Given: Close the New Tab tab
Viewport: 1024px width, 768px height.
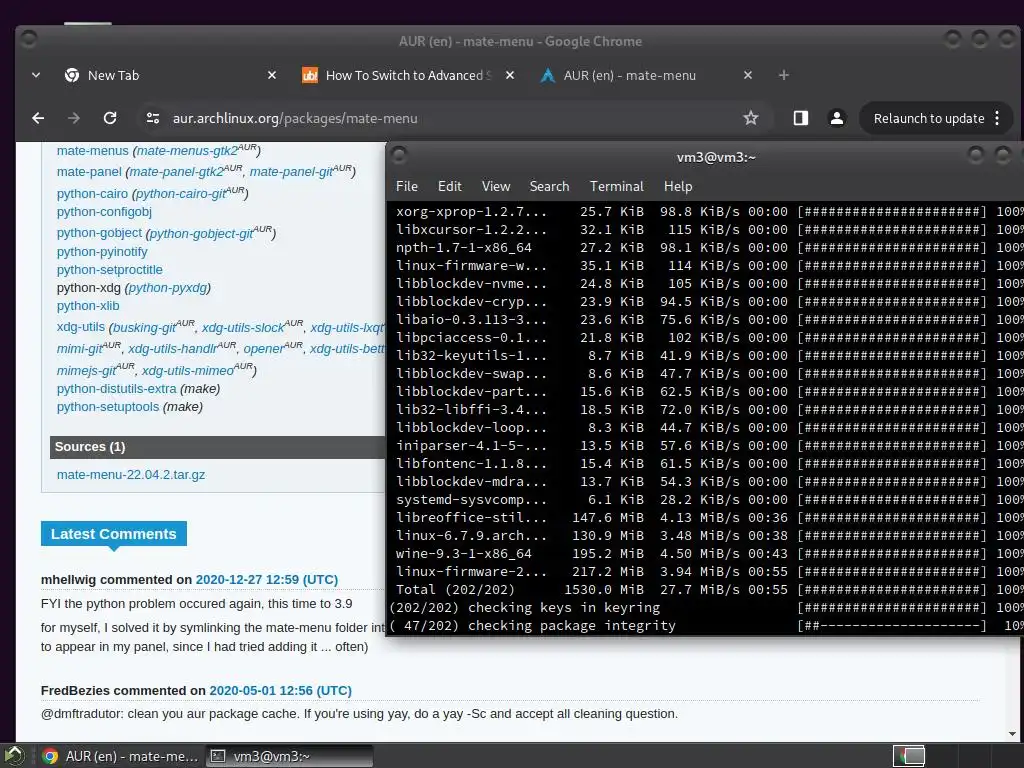Looking at the screenshot, I should [x=272, y=75].
